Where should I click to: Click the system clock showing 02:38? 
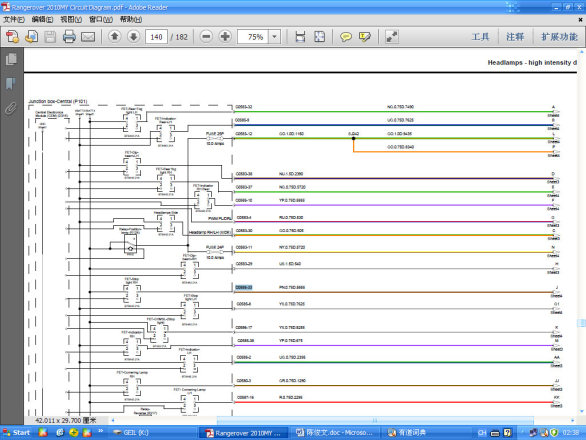pyautogui.click(x=571, y=433)
